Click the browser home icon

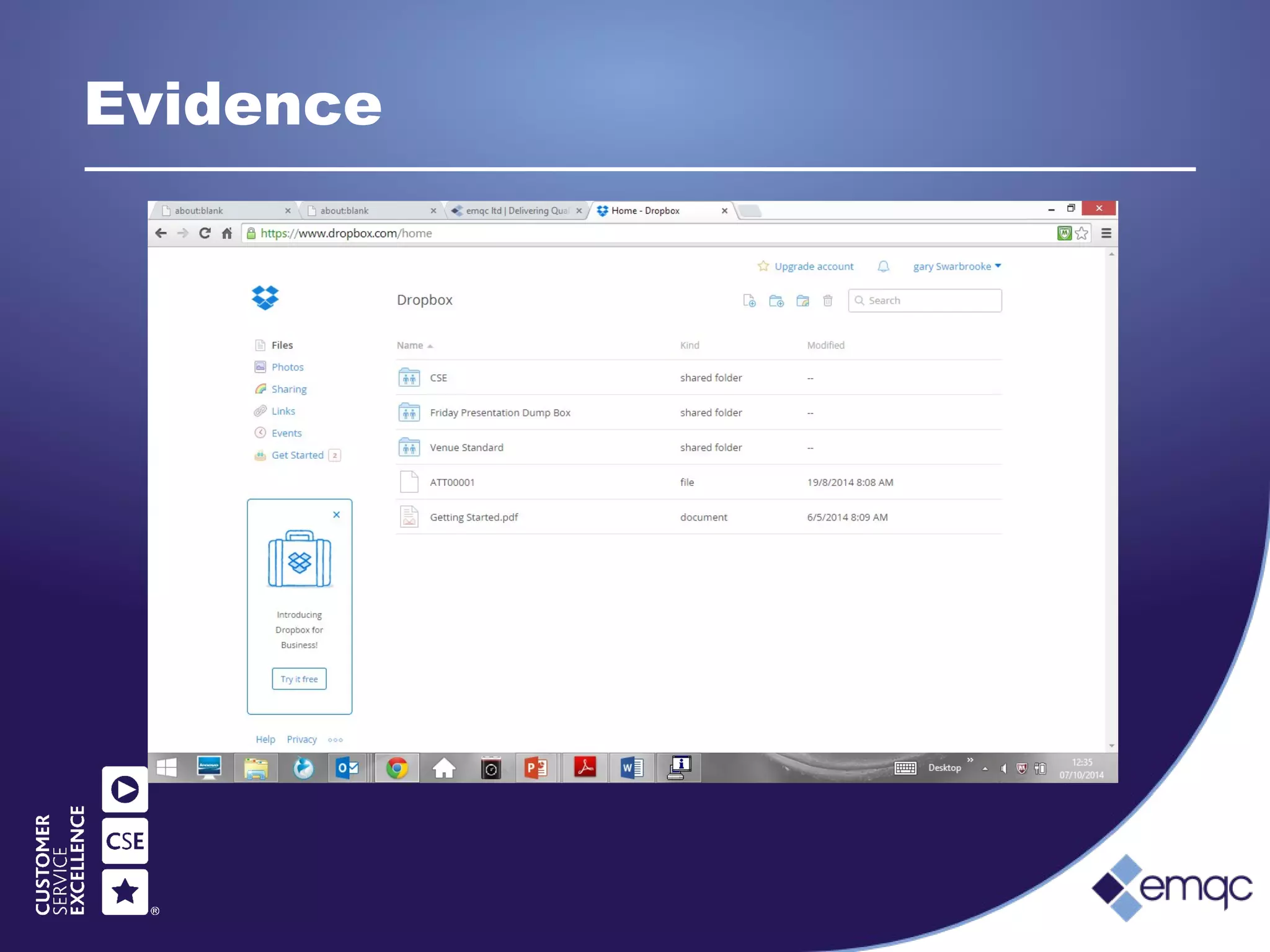pos(227,233)
